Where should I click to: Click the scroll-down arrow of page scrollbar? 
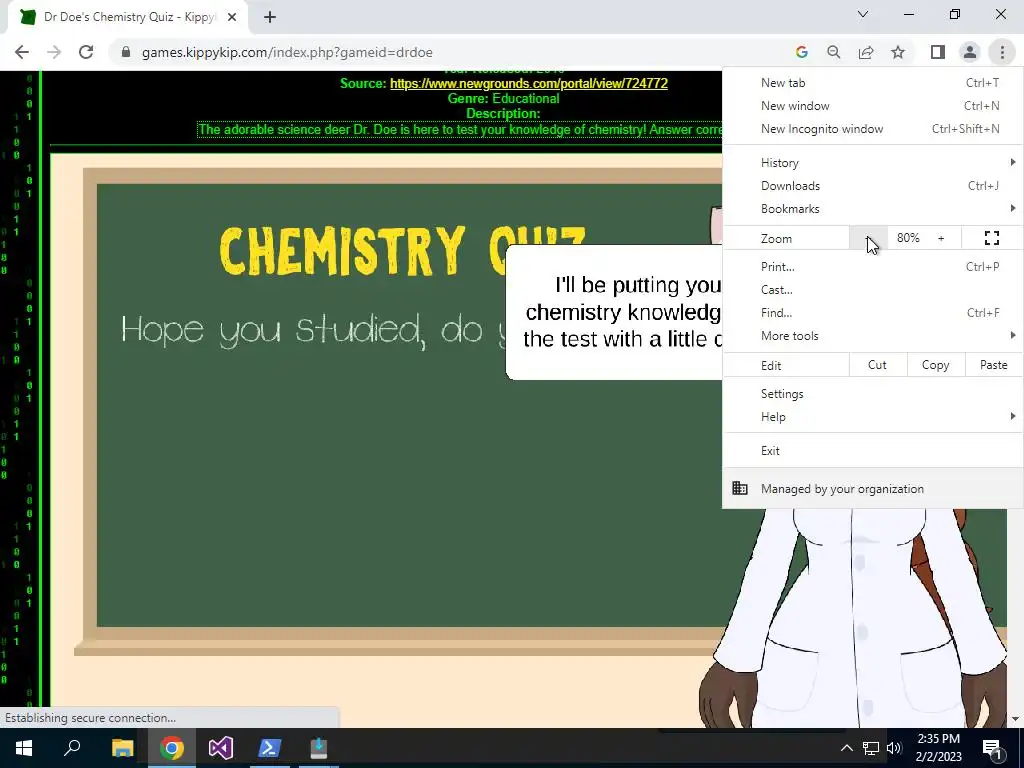pyautogui.click(x=1016, y=719)
